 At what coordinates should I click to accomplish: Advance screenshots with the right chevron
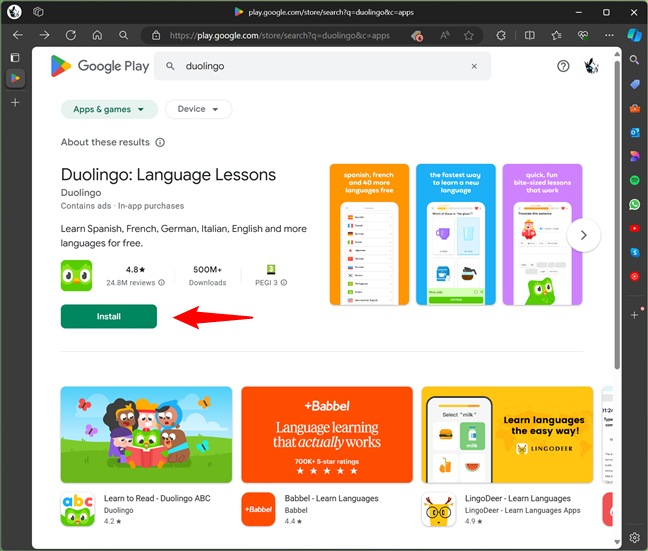584,235
